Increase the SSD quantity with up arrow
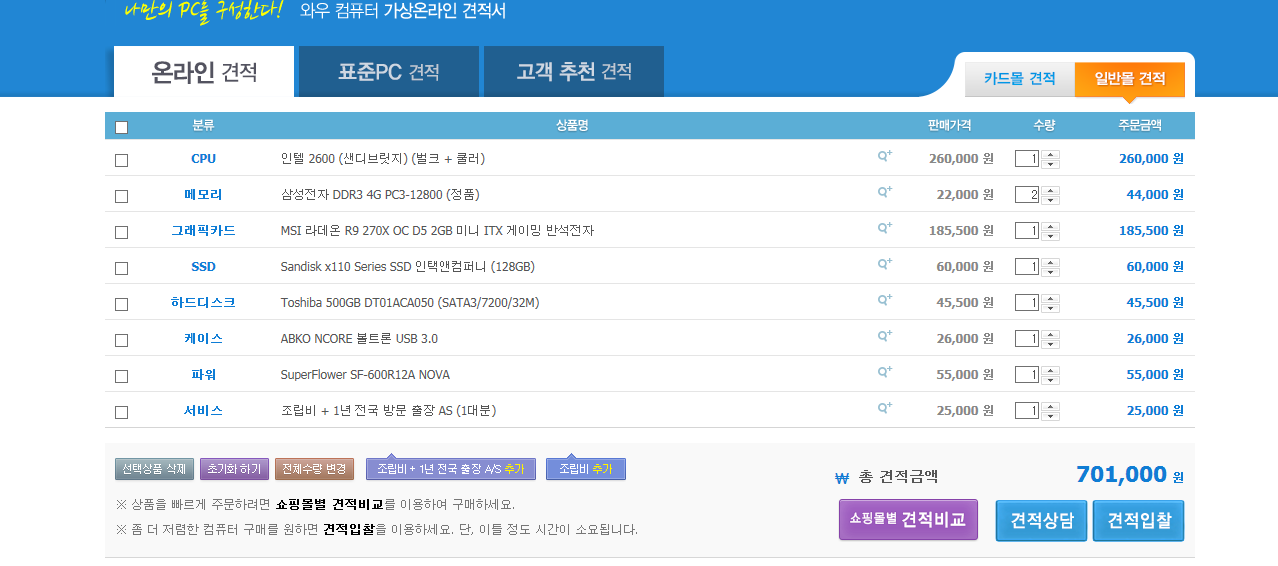This screenshot has height=566, width=1278. point(1051,262)
